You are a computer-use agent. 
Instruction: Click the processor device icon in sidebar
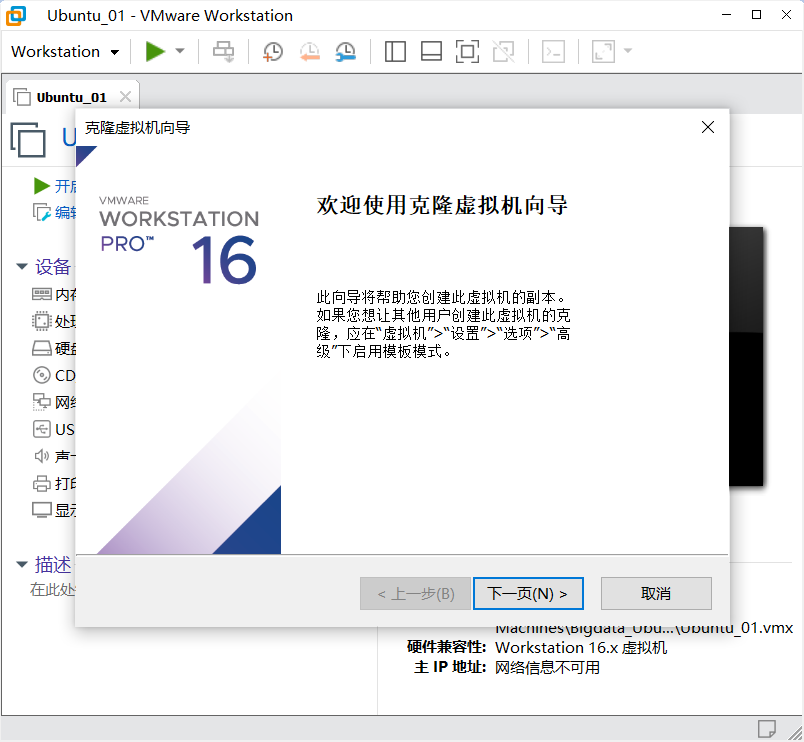[42, 321]
